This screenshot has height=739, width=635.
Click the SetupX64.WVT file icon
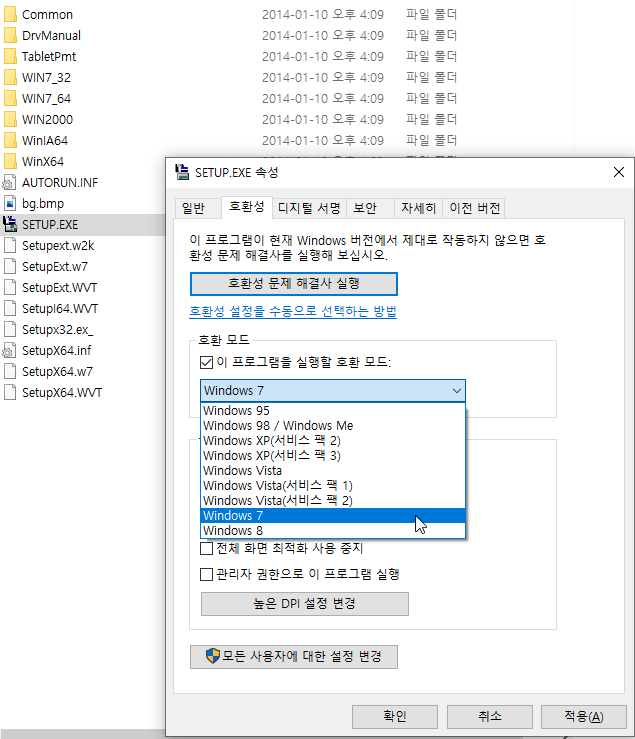pos(10,392)
